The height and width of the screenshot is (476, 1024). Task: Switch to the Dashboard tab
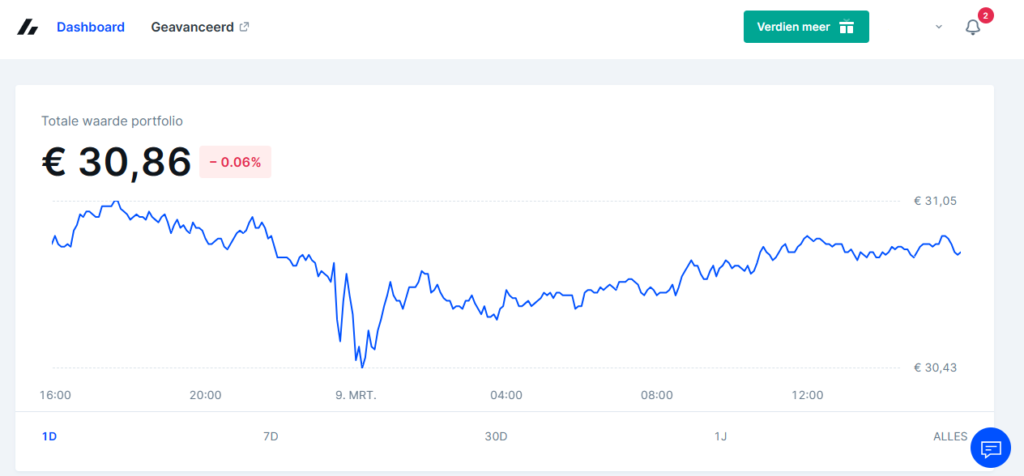[x=90, y=27]
